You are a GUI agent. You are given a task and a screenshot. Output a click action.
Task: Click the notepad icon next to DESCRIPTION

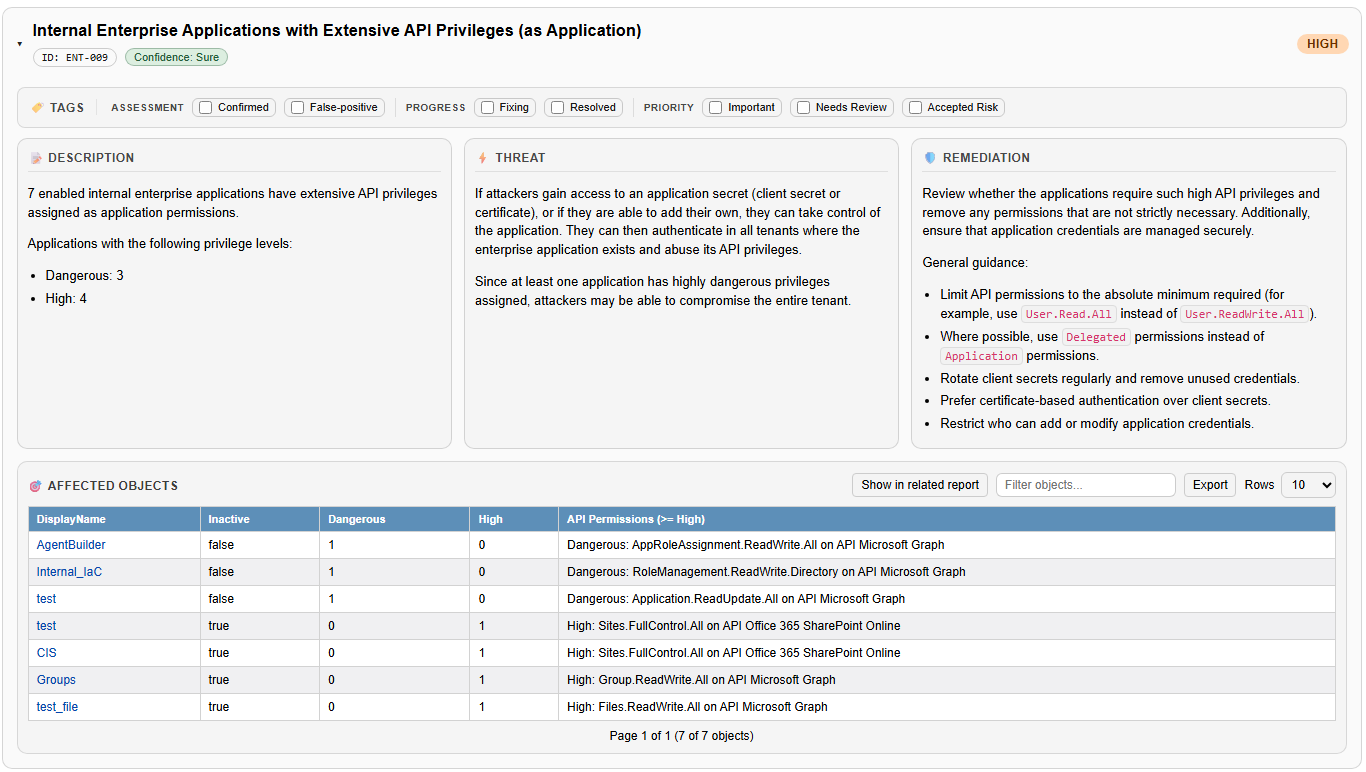(x=36, y=158)
